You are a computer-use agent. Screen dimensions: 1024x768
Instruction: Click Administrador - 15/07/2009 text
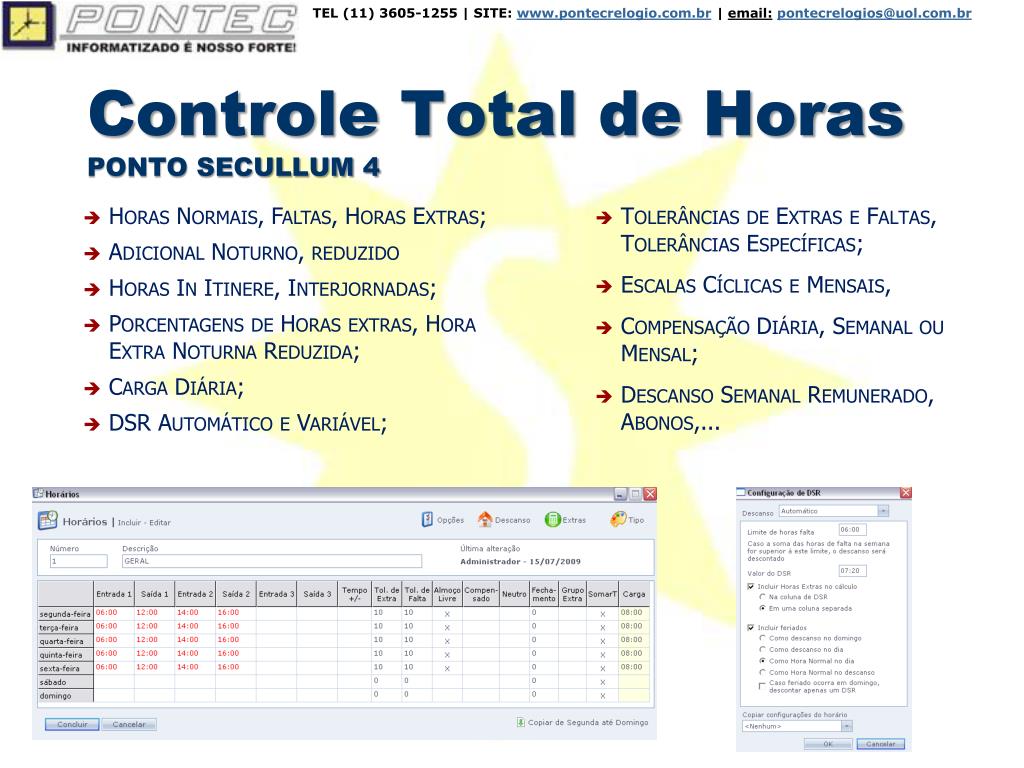520,562
